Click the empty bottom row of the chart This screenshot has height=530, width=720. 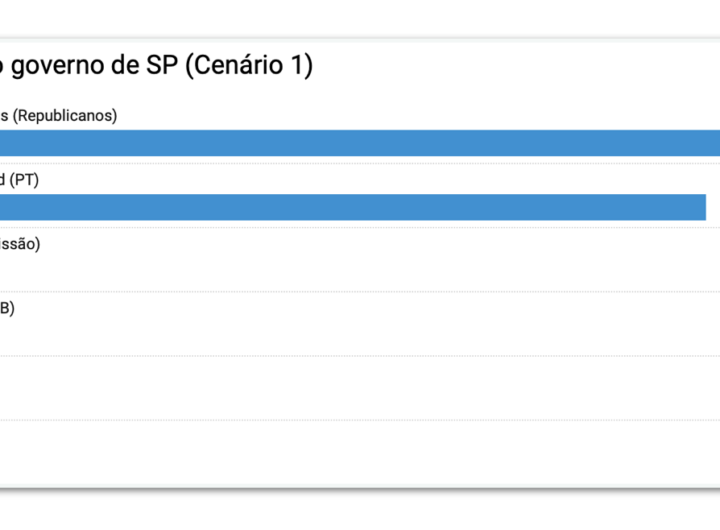[360, 452]
